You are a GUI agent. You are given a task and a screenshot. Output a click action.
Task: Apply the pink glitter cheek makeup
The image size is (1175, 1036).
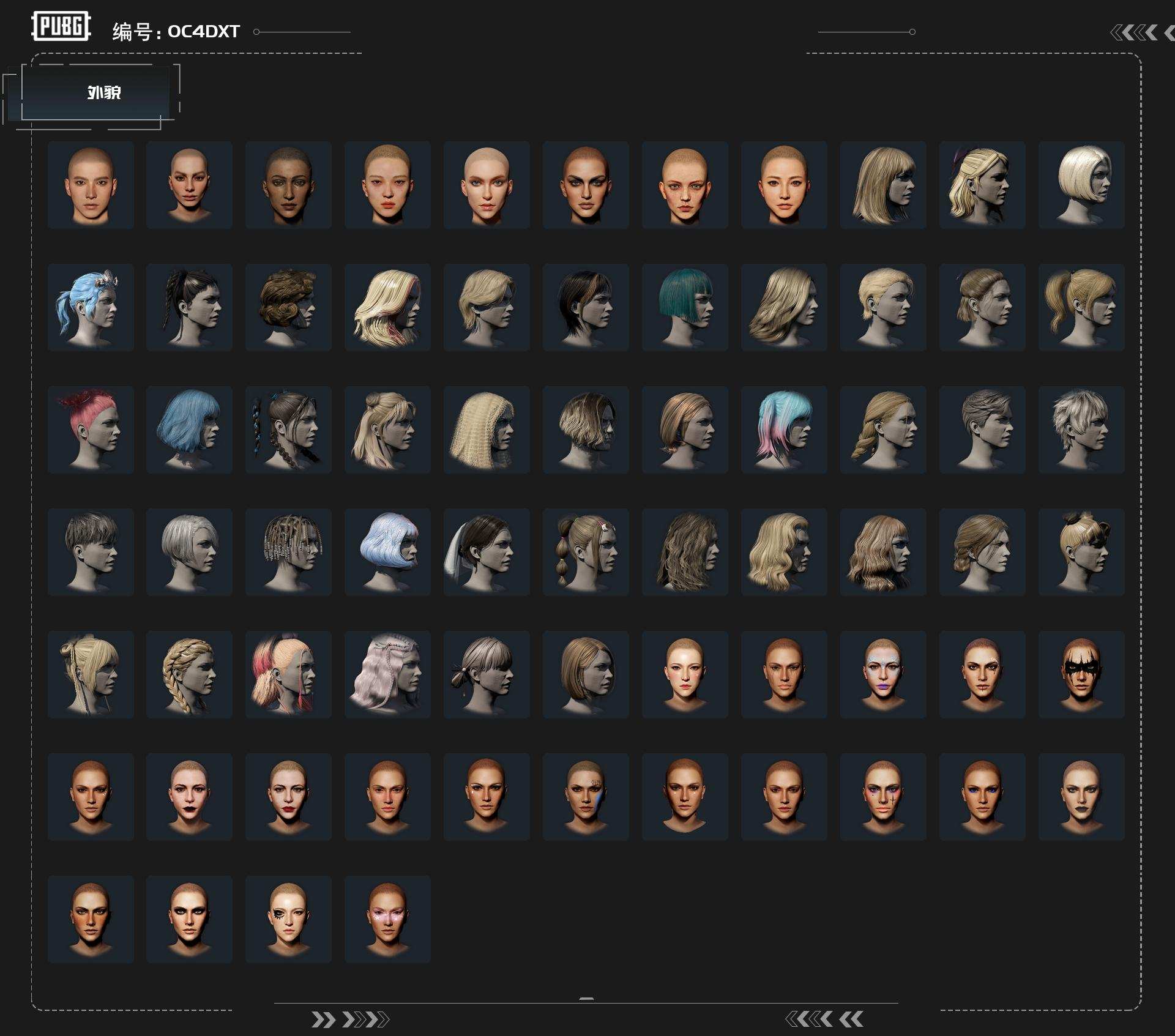[x=387, y=919]
